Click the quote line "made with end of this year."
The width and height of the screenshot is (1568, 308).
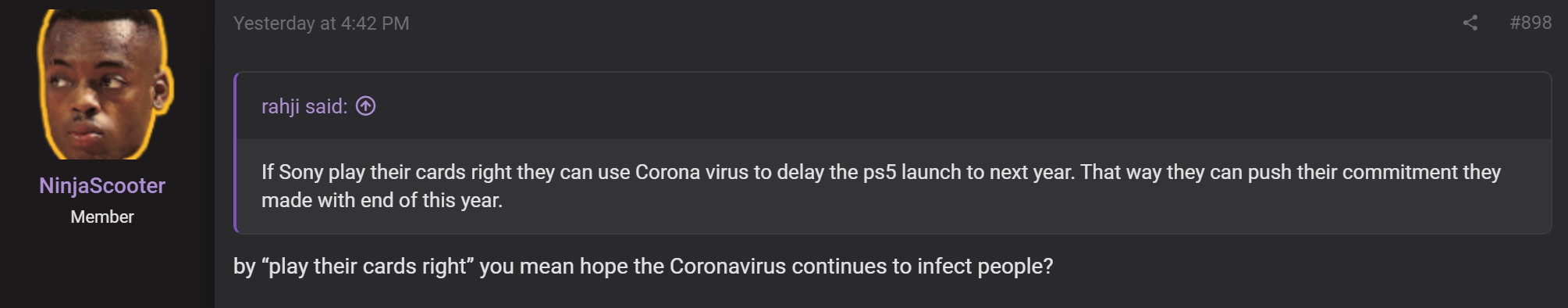pos(382,200)
